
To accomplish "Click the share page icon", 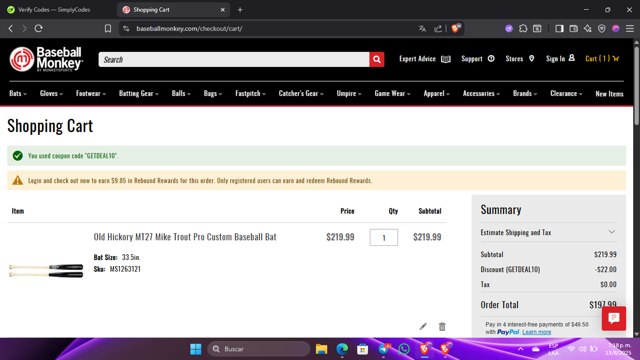I will click(438, 29).
